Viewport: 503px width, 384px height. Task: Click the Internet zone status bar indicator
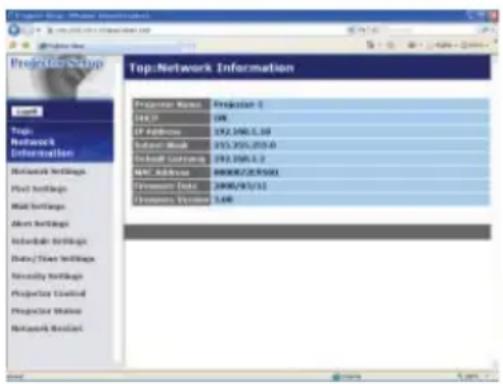tap(347, 377)
